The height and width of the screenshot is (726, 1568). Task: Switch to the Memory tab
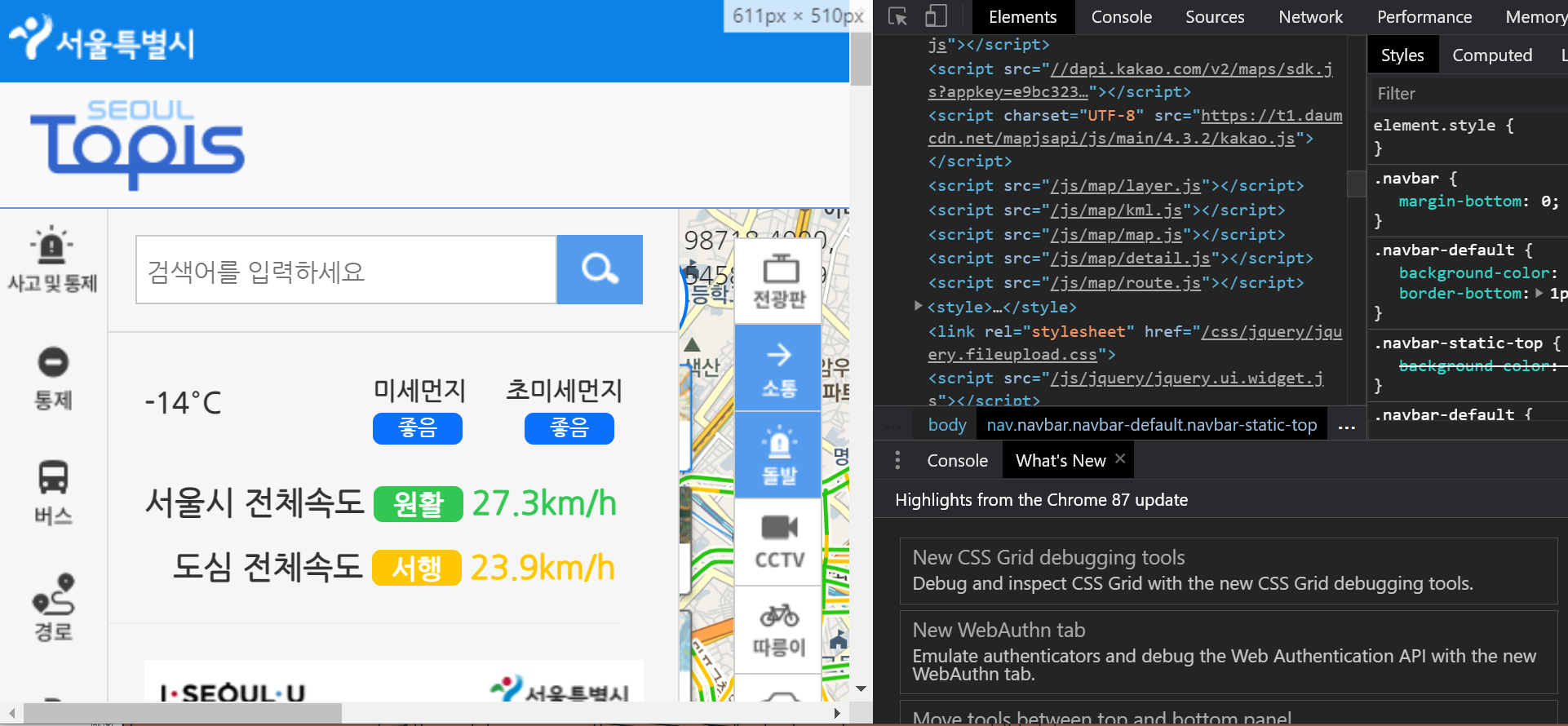(x=1535, y=16)
